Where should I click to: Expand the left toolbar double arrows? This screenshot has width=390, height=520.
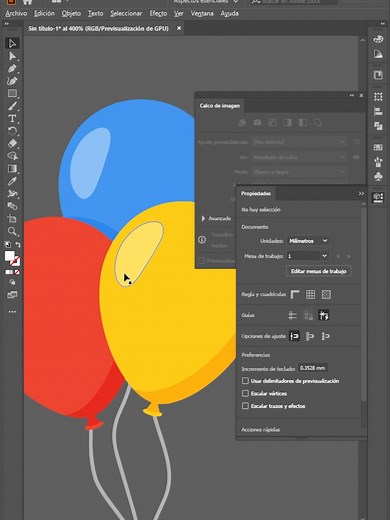(x=6, y=24)
